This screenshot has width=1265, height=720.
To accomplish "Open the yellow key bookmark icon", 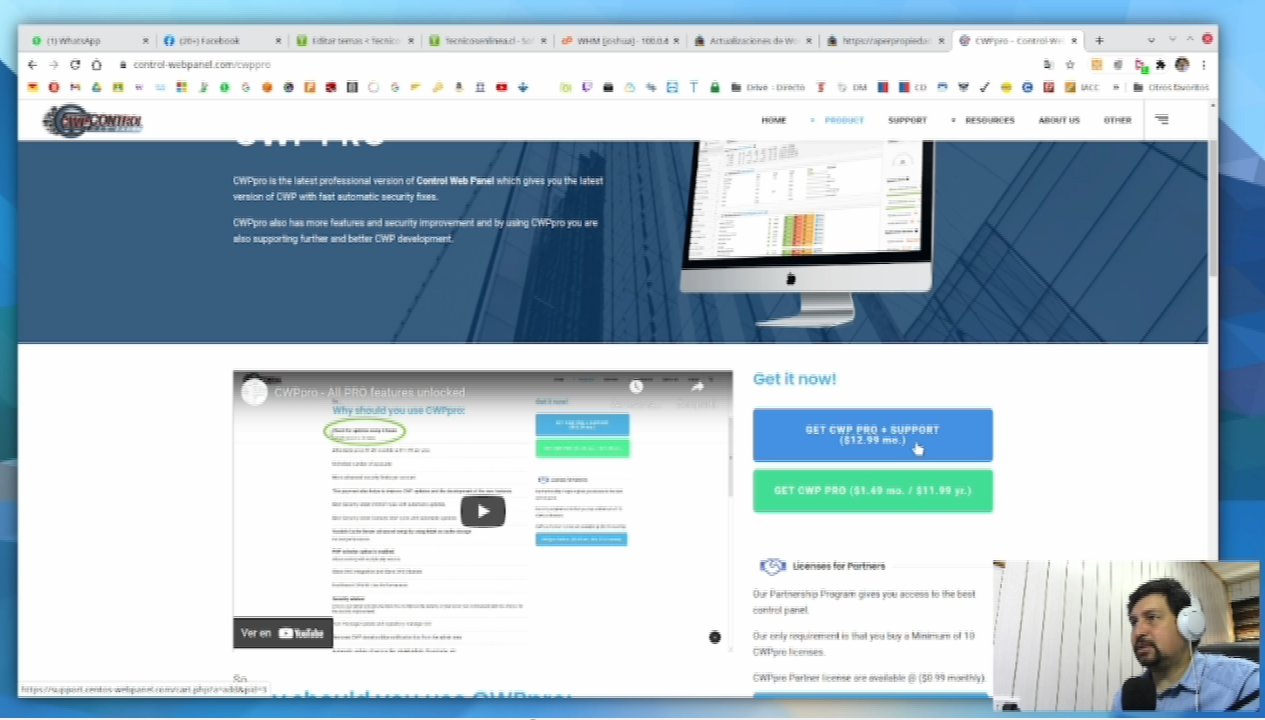I will [437, 87].
